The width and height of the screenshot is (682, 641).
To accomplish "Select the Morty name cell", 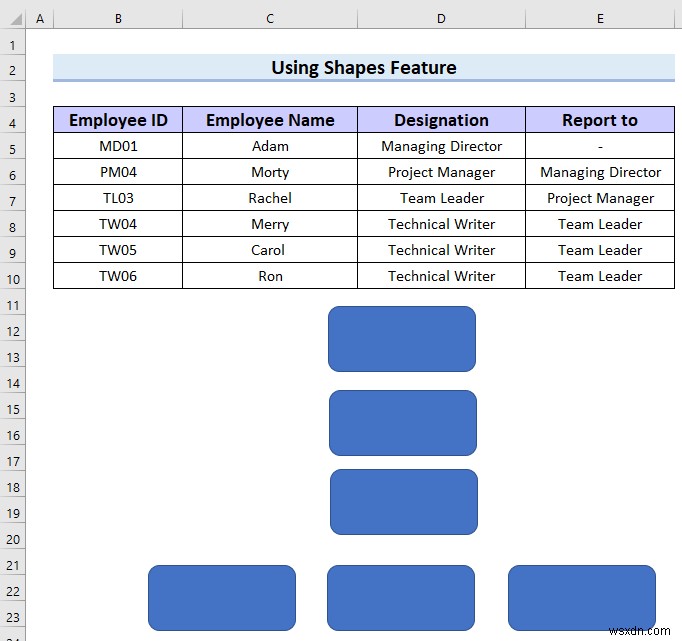I will pyautogui.click(x=270, y=172).
